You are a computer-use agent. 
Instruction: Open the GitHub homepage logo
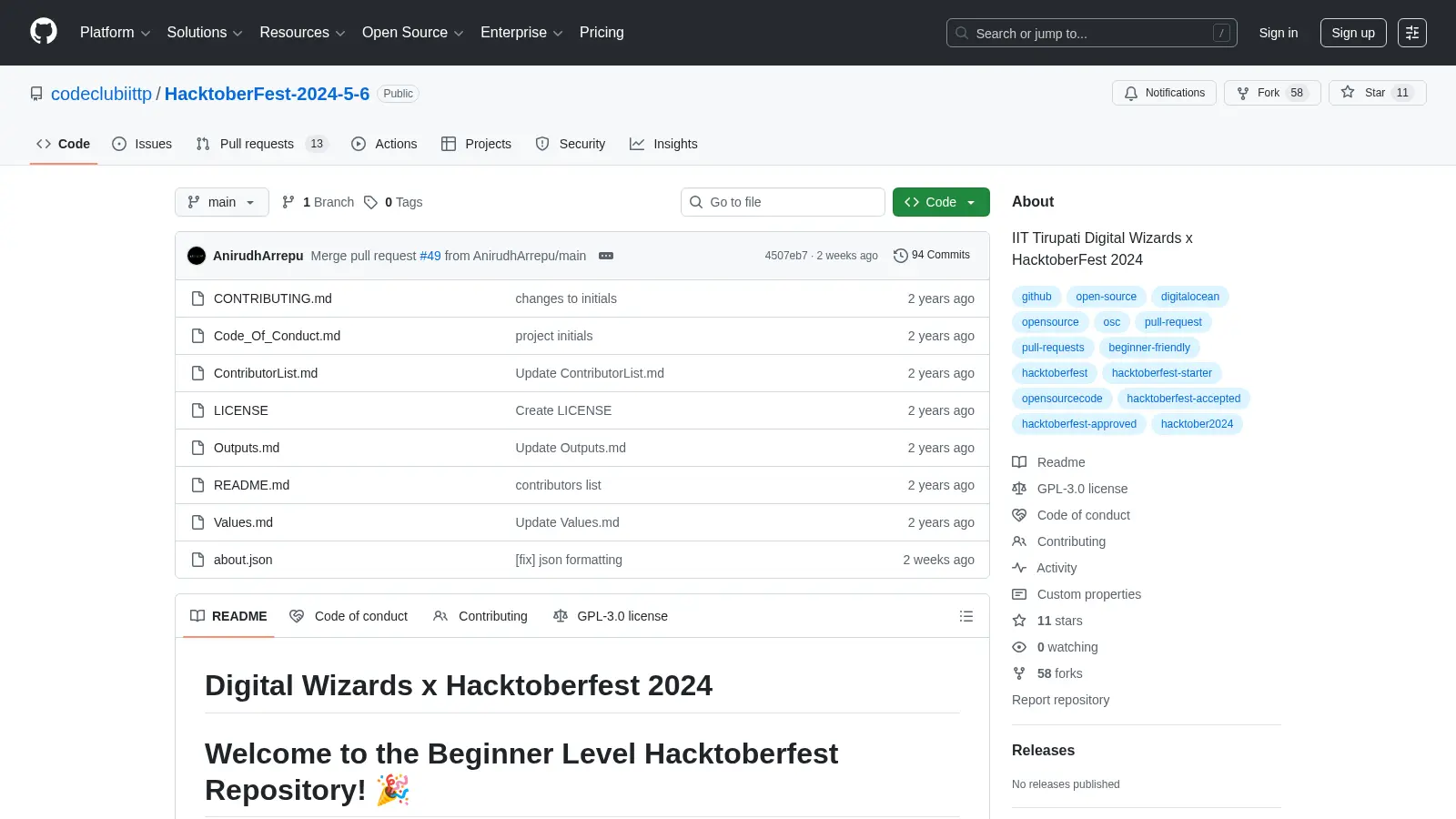(44, 32)
